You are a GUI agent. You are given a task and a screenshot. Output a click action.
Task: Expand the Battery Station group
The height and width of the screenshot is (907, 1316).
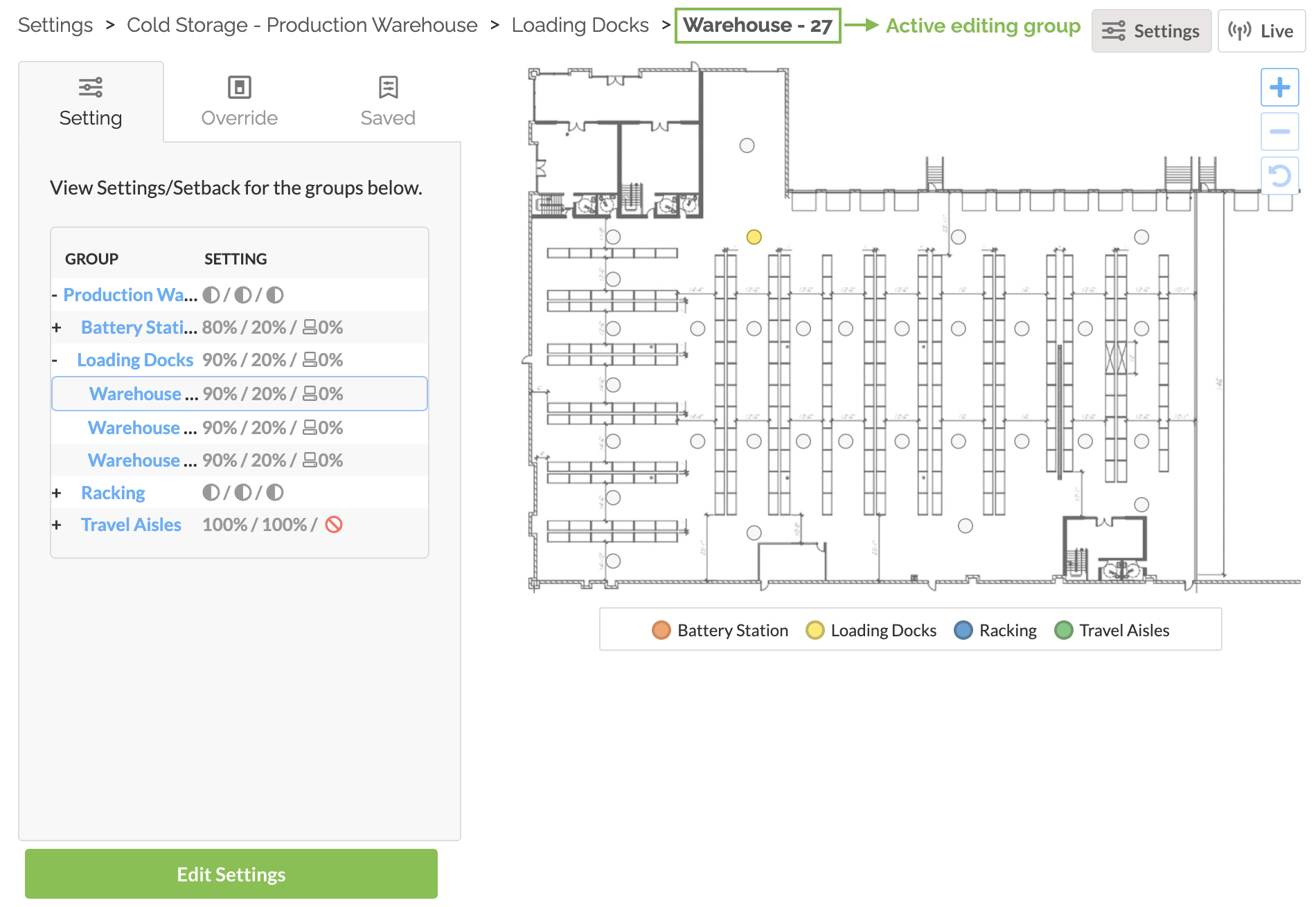click(x=57, y=327)
